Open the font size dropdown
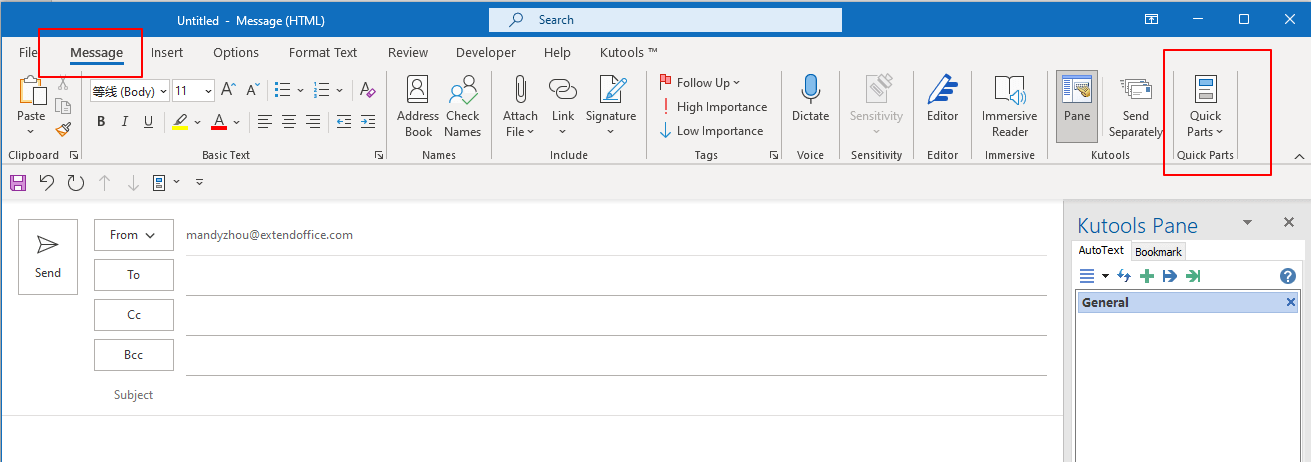1311x462 pixels. point(208,91)
